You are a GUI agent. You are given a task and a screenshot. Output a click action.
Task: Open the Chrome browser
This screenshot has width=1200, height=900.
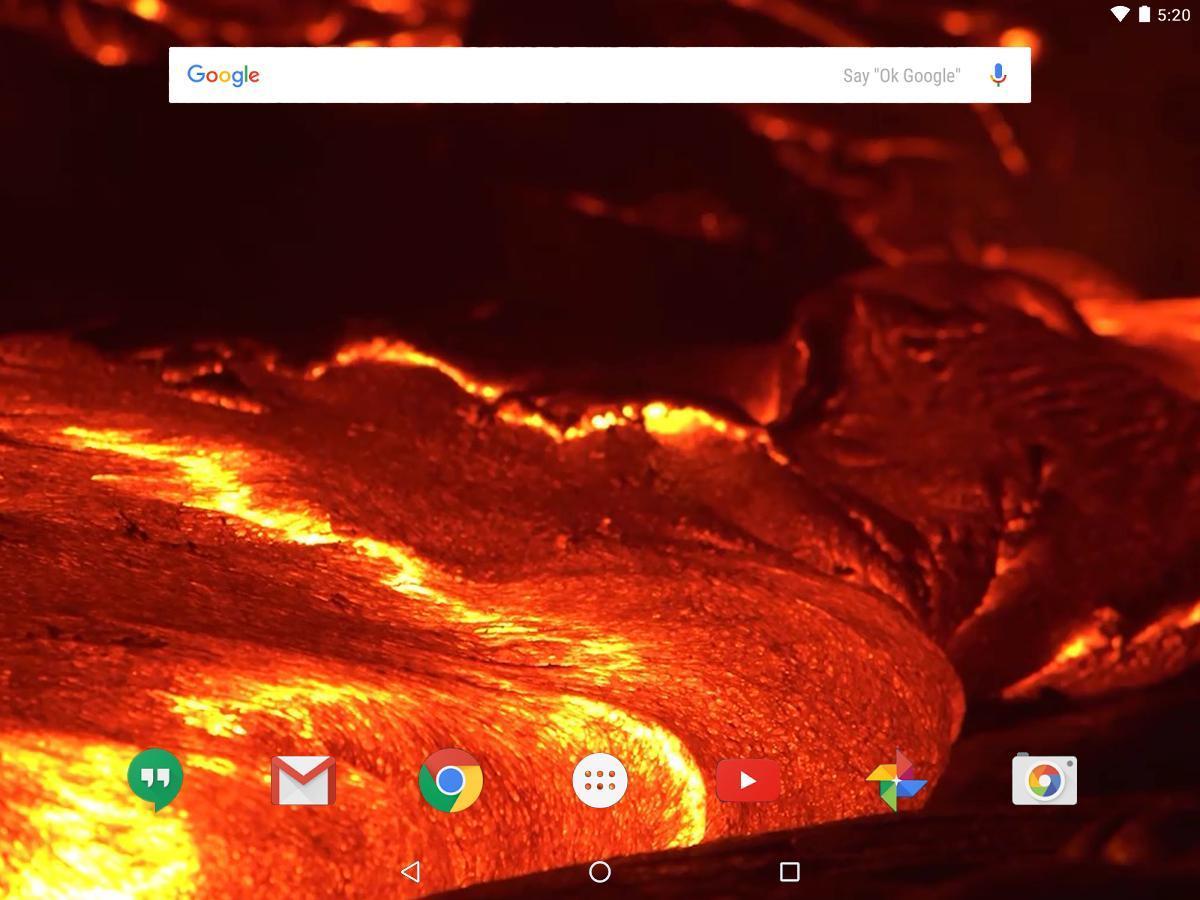pos(450,781)
